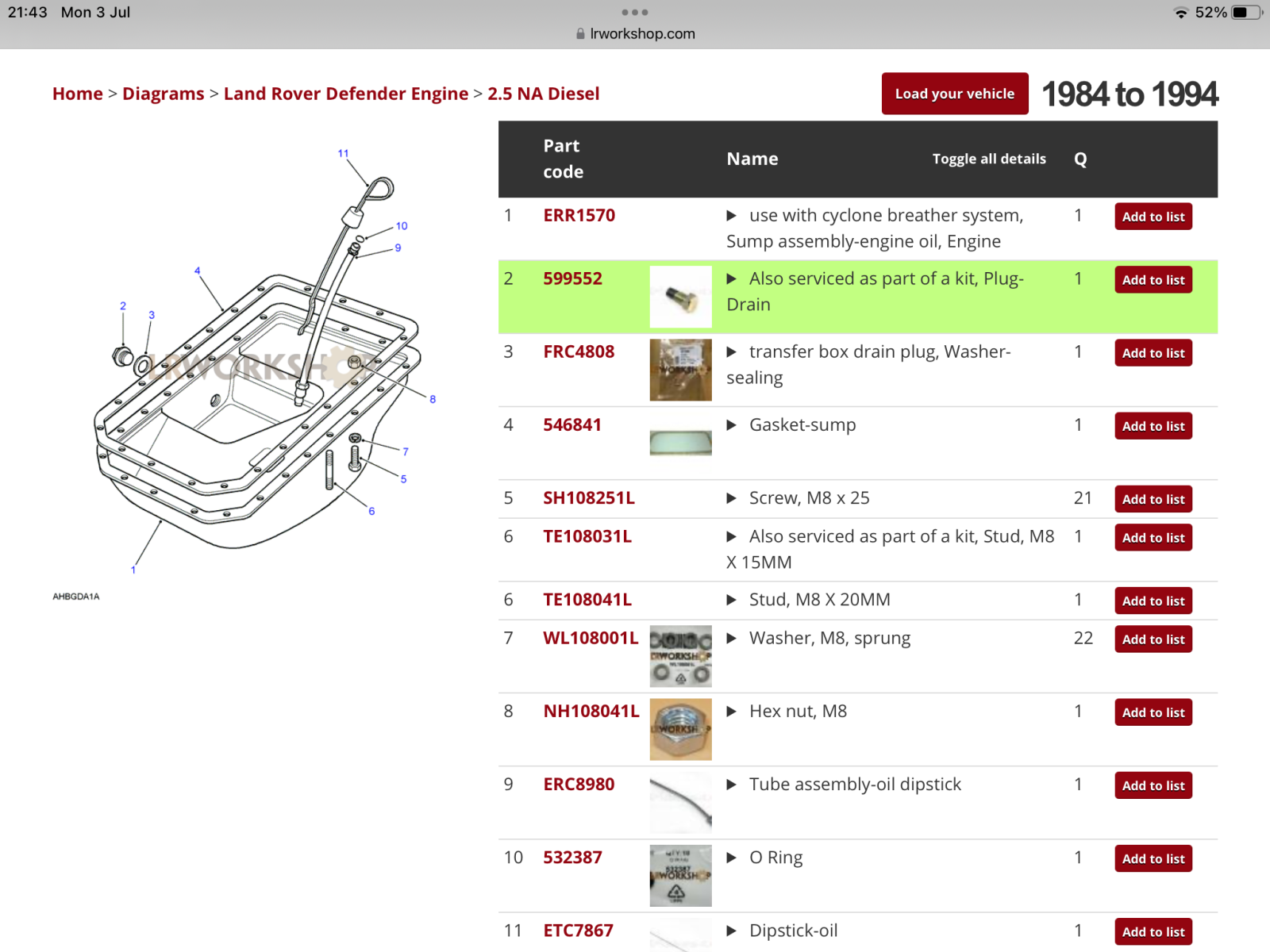
Task: Click callout number 2 on sump diagram
Action: coord(123,305)
